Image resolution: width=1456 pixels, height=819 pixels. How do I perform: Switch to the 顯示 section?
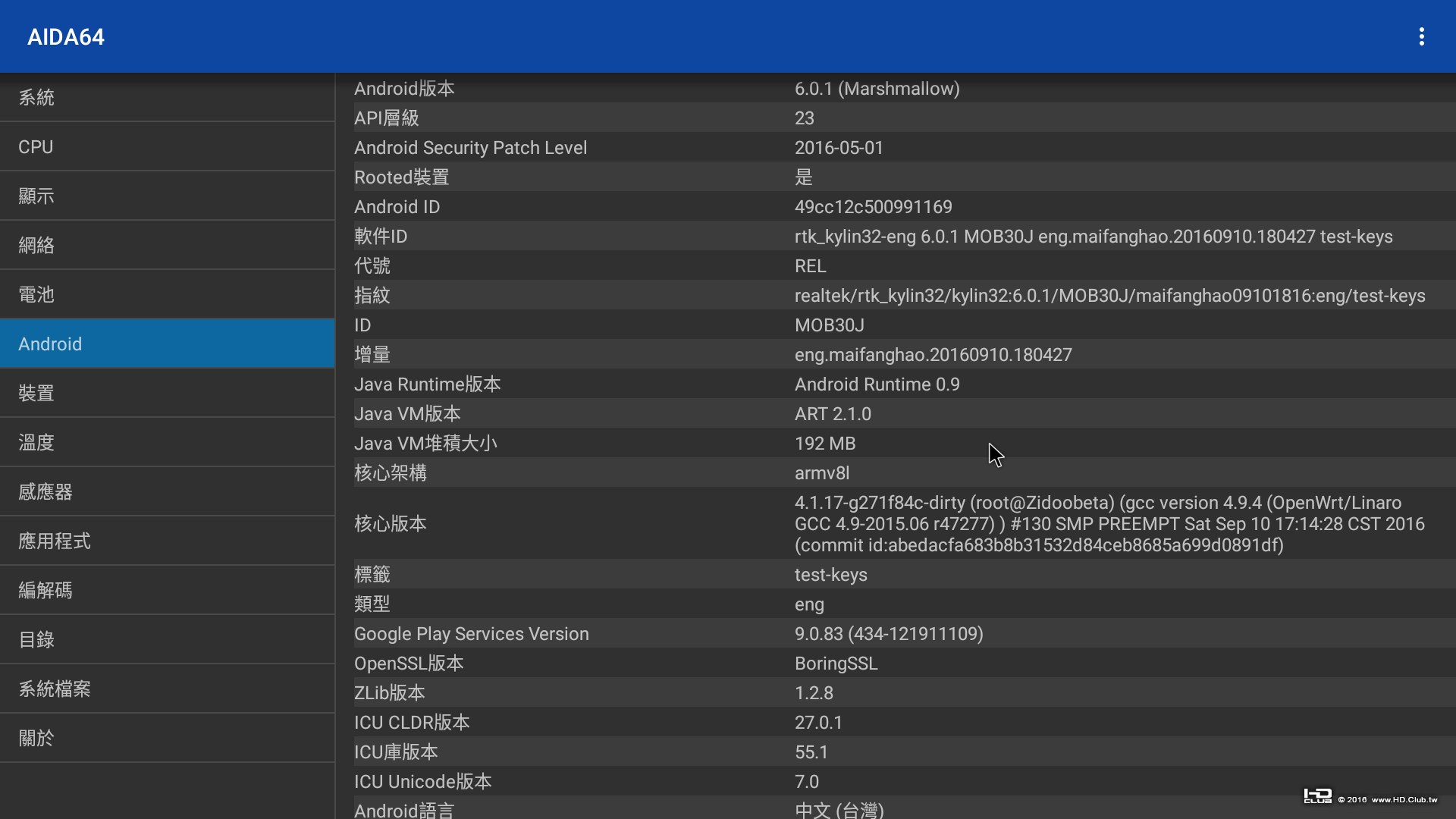167,196
